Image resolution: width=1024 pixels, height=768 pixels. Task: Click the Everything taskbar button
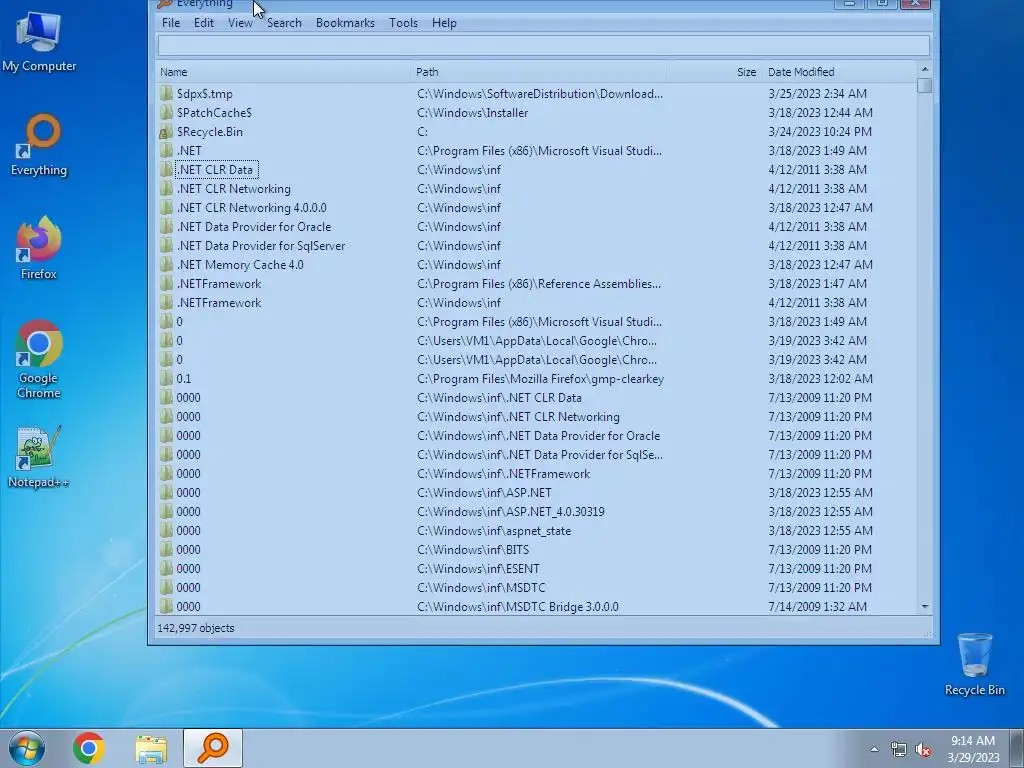pos(213,748)
